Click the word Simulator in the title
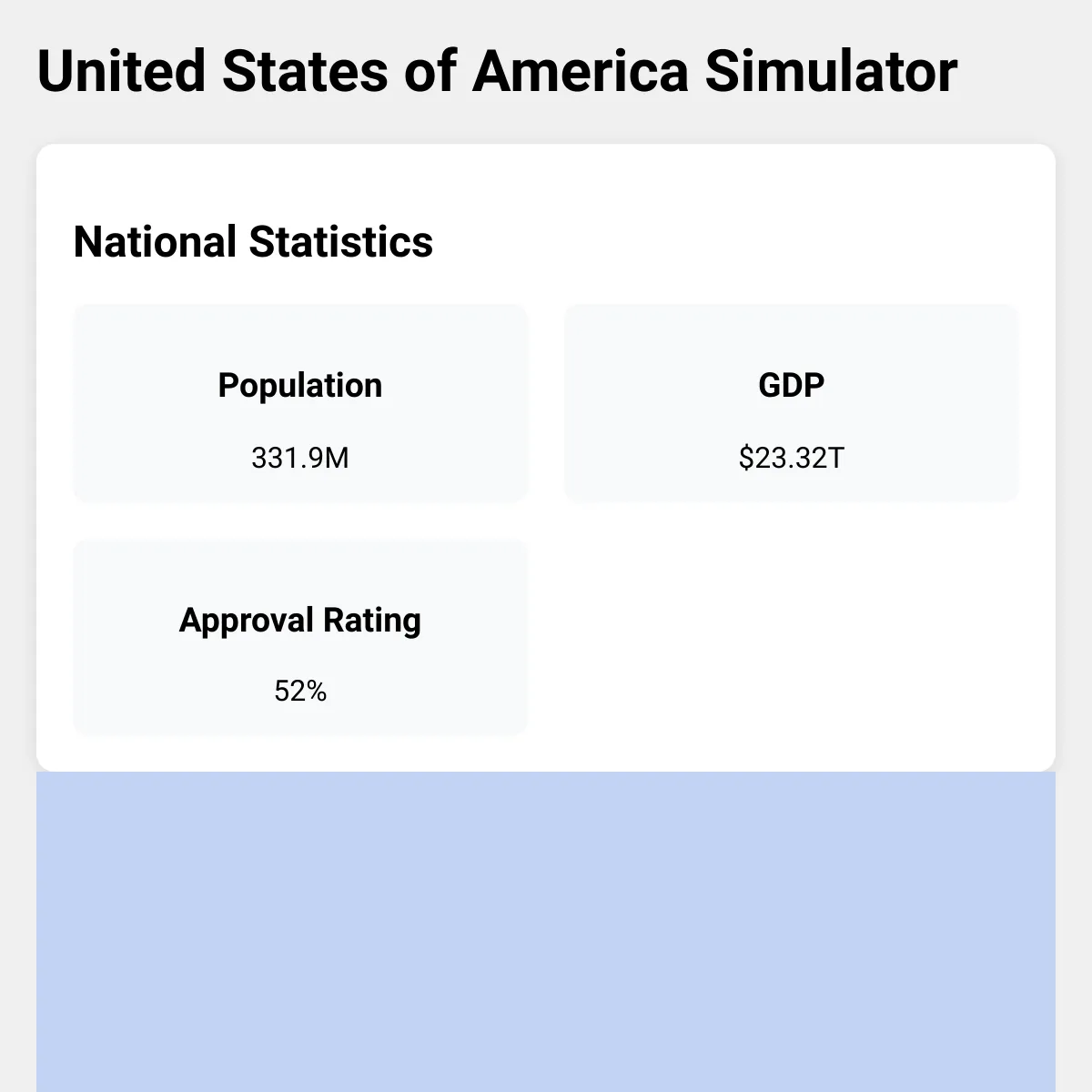 (x=831, y=71)
